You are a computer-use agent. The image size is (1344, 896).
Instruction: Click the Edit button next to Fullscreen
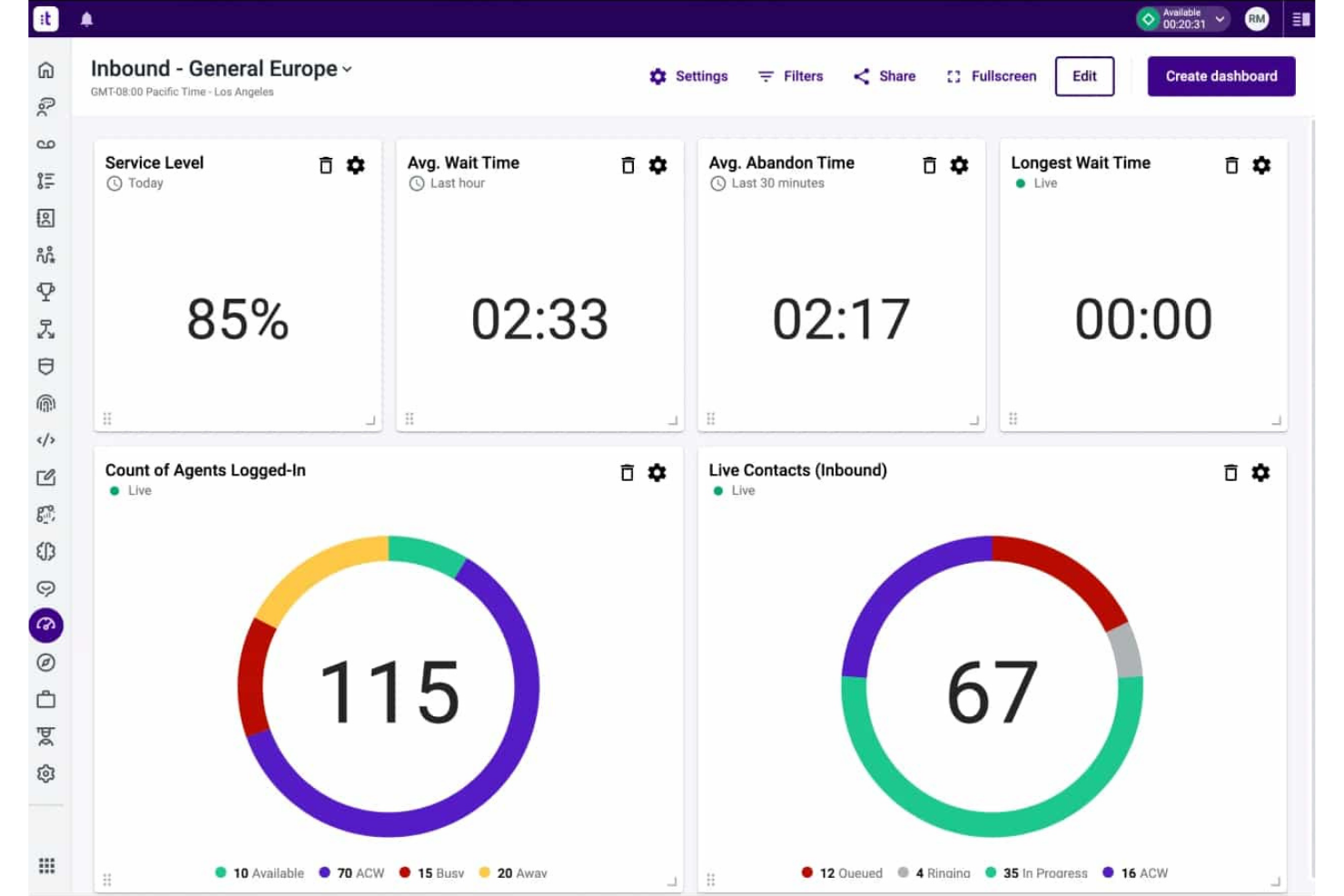click(x=1084, y=76)
